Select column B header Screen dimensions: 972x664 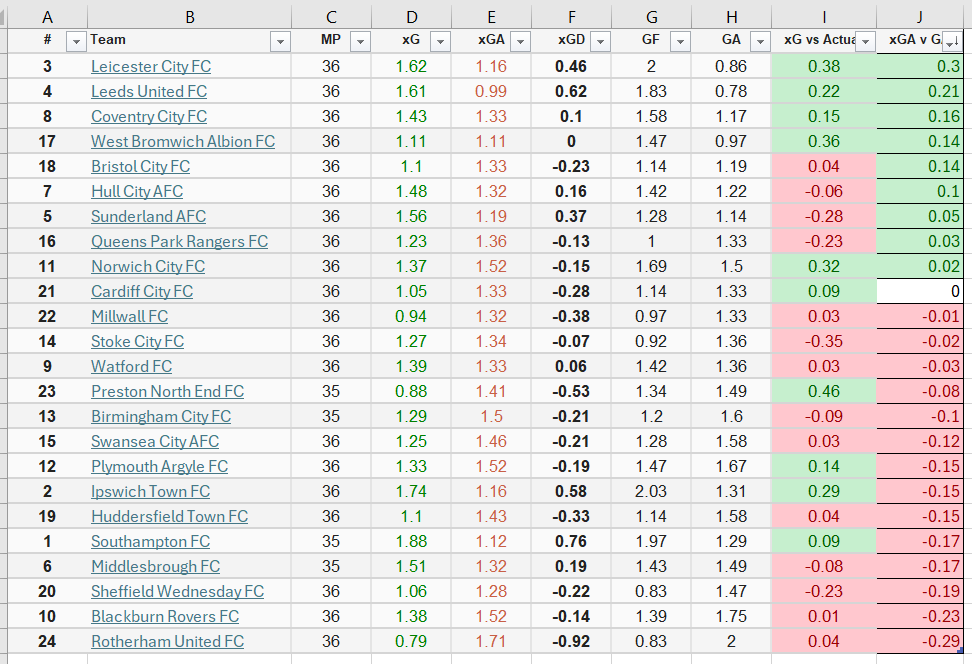point(190,17)
